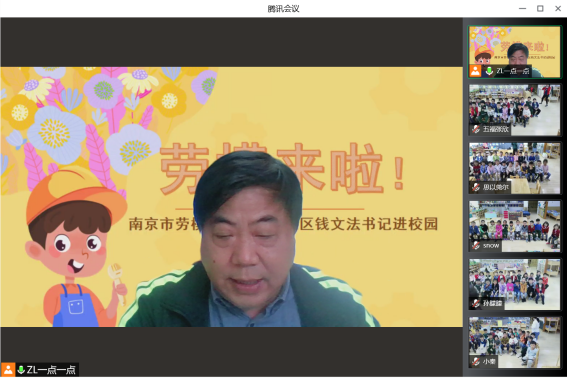567x378 pixels.
Task: Click the main speaker video area
Action: 231,197
